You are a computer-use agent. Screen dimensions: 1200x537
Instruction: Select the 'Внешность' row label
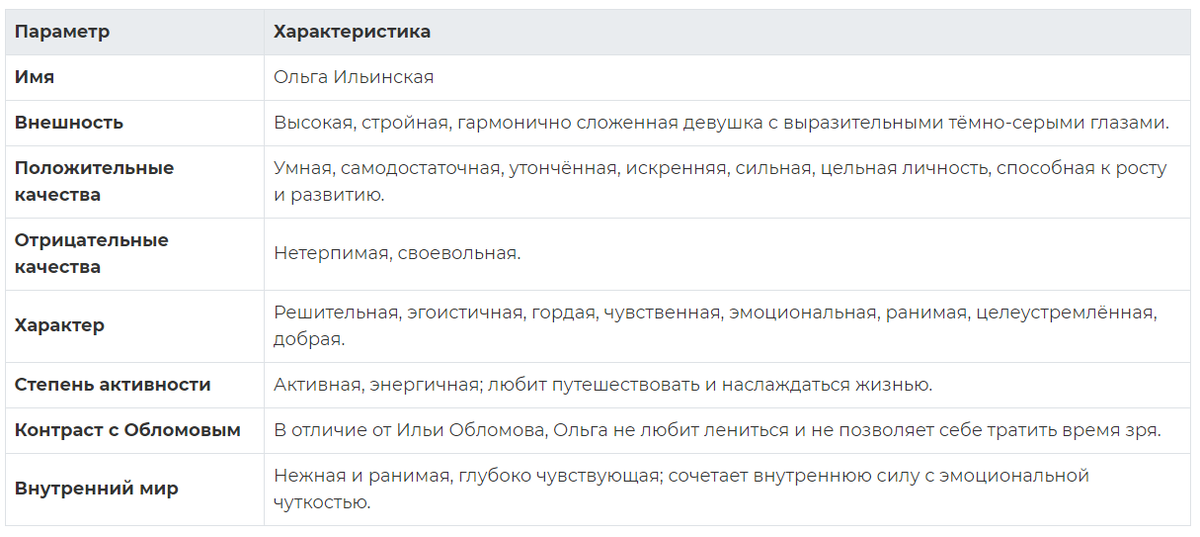point(69,123)
